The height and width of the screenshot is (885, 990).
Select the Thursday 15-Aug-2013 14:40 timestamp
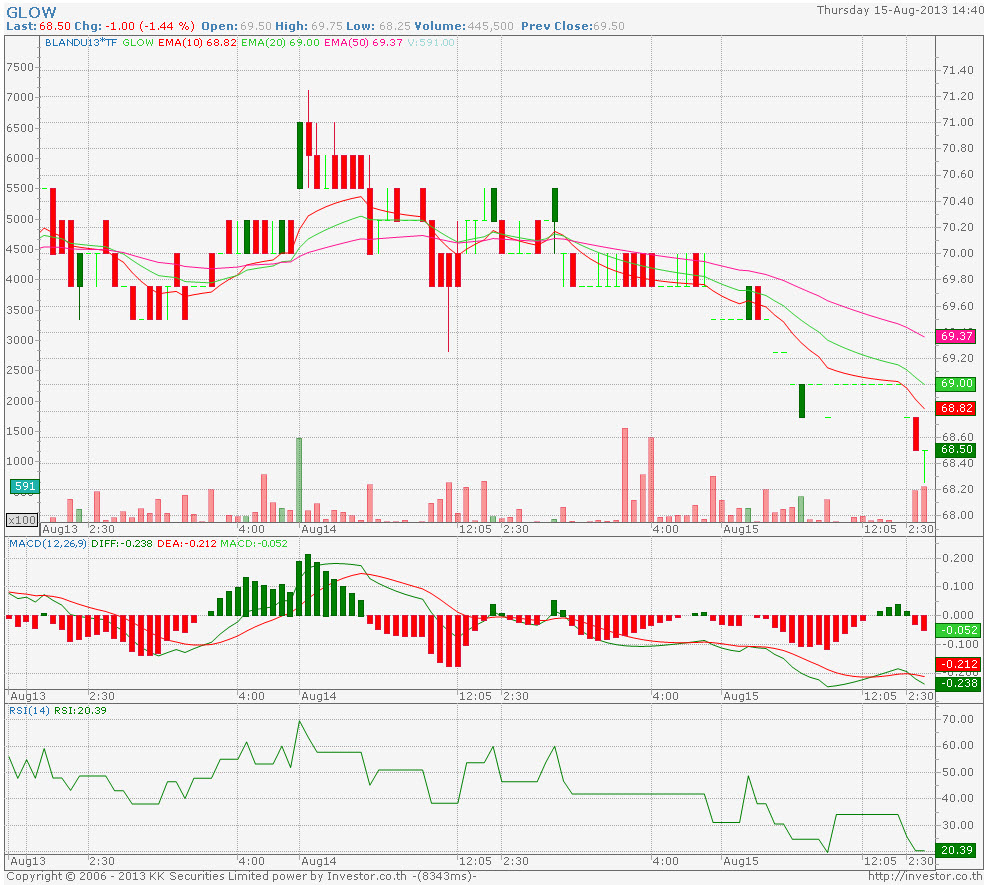900,10
